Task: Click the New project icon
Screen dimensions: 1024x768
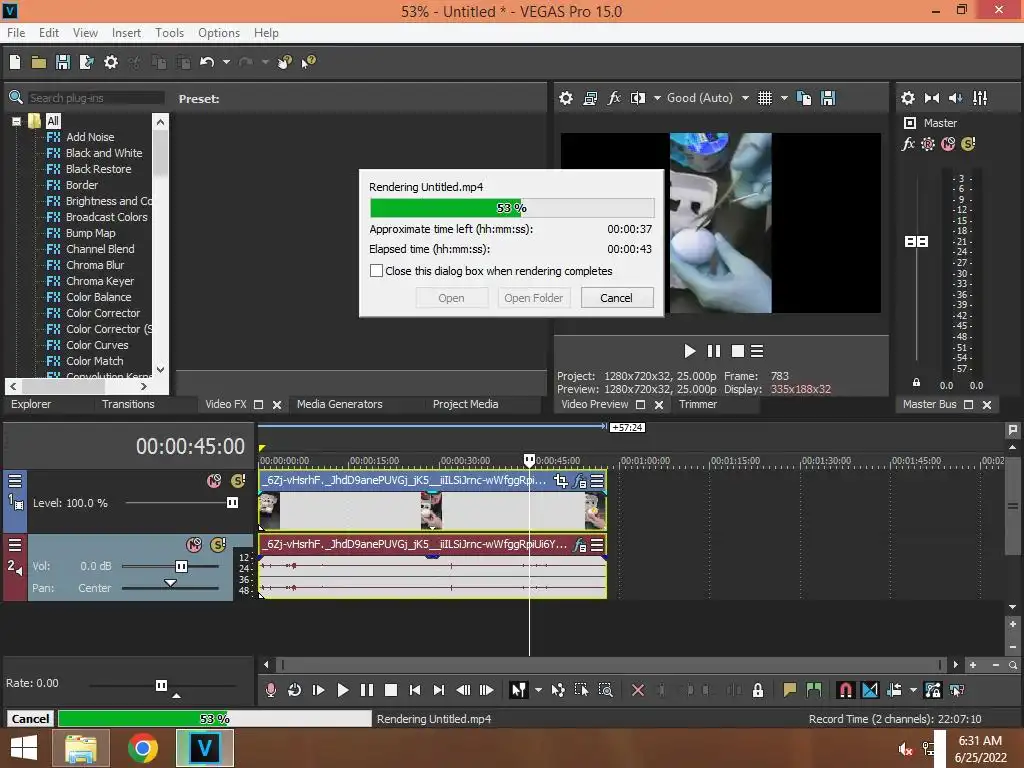Action: [x=15, y=62]
